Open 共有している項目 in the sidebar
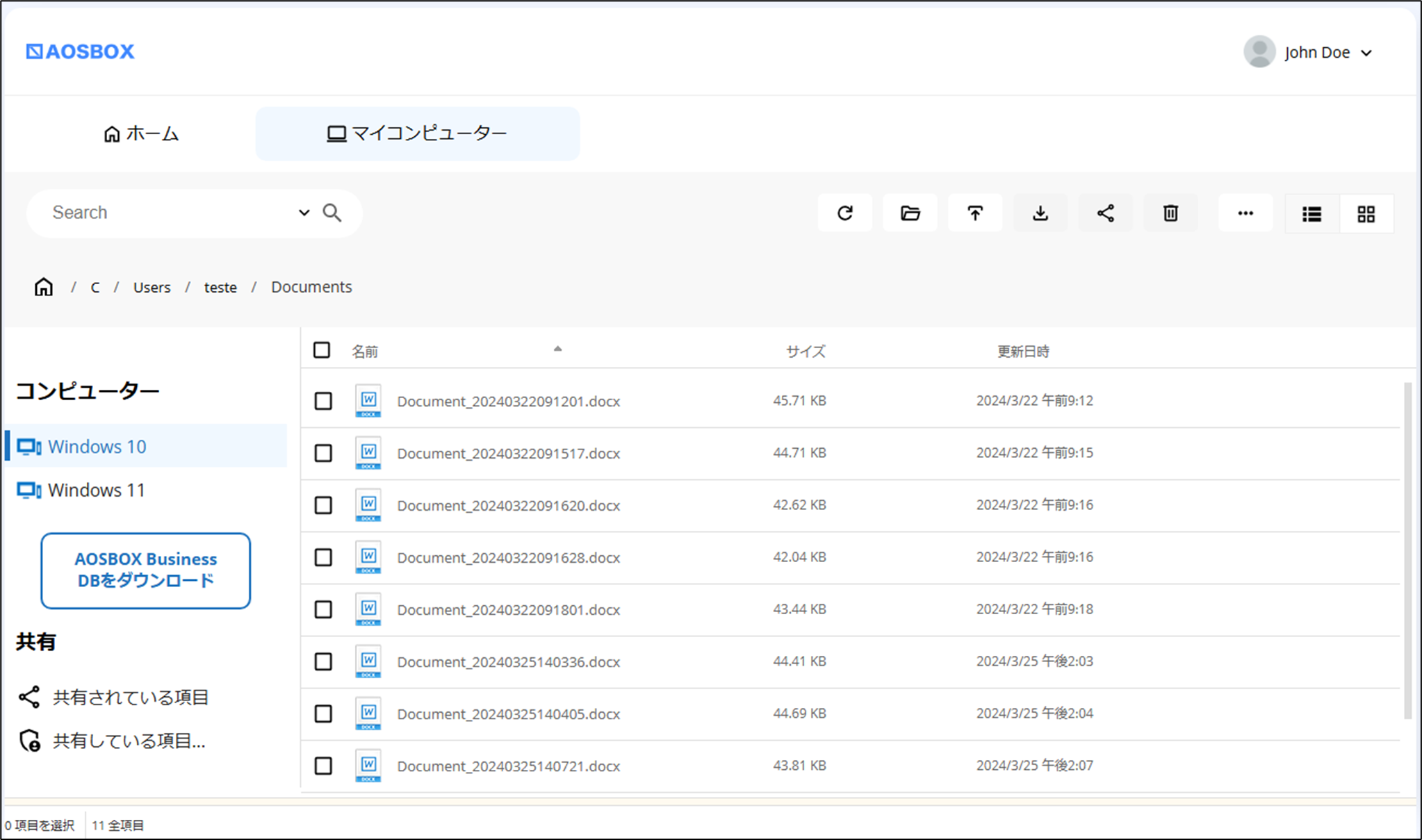 click(x=112, y=741)
